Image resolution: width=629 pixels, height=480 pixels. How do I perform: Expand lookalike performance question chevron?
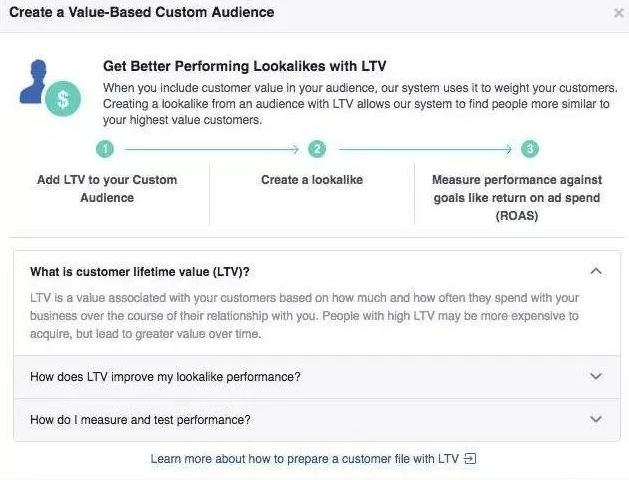click(x=596, y=376)
